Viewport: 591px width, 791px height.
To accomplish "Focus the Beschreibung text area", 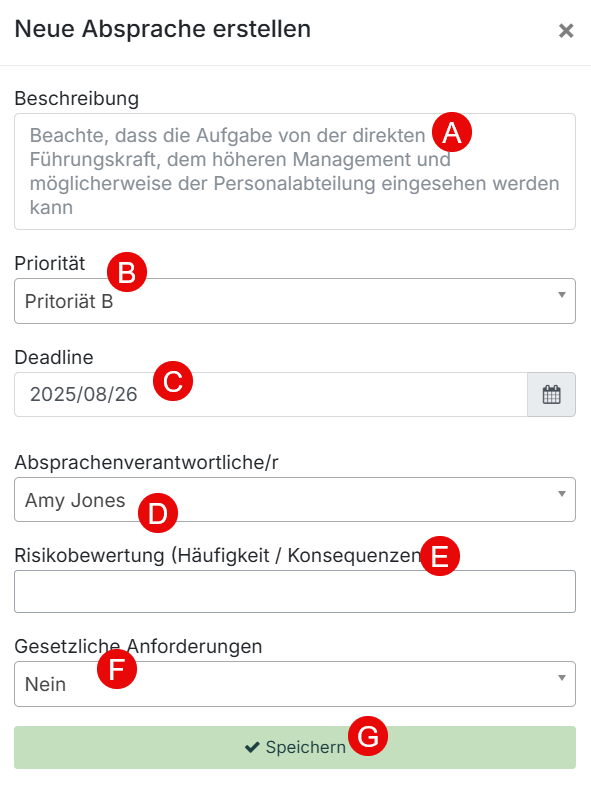I will (295, 172).
